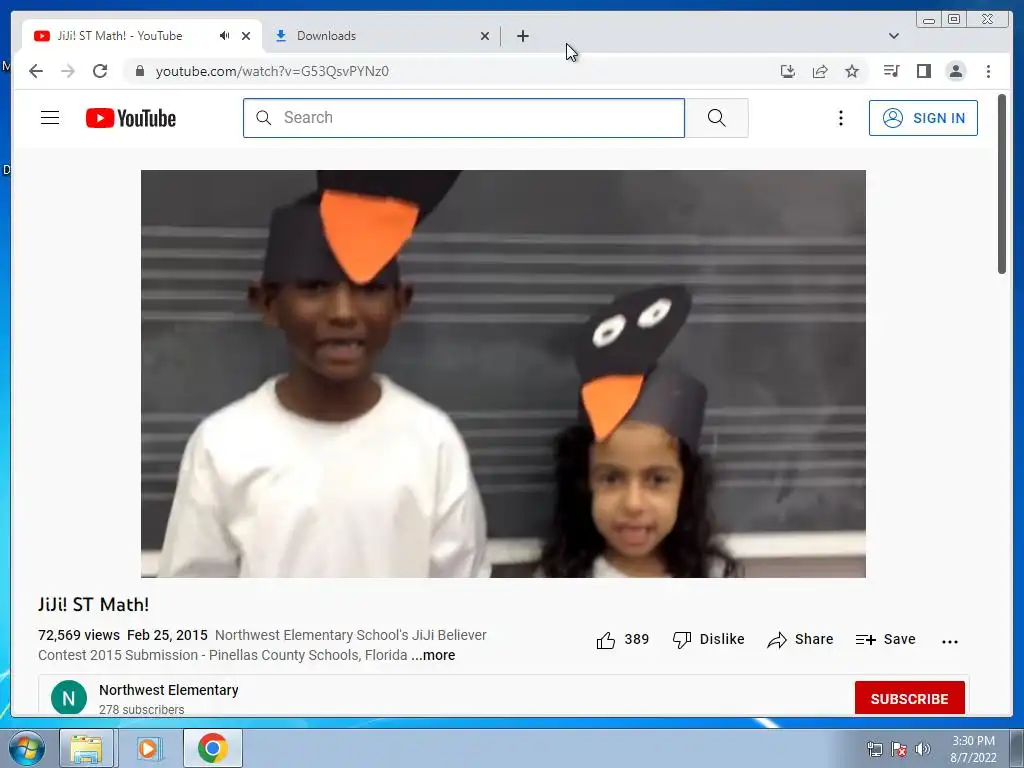
Task: Click the address bar URL
Action: tap(272, 71)
